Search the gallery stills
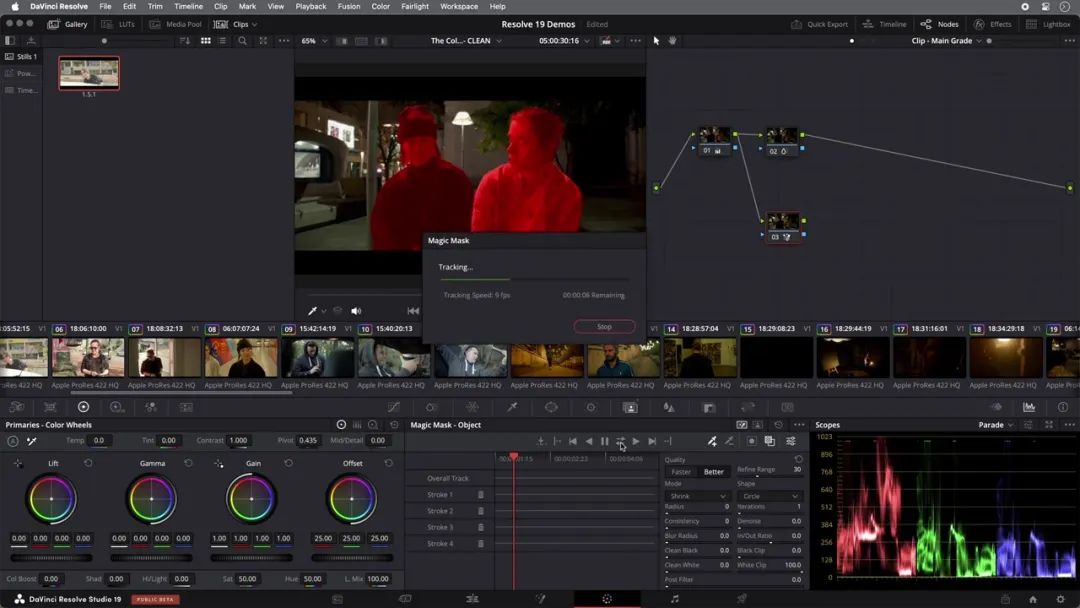Viewport: 1080px width, 608px height. tap(242, 41)
